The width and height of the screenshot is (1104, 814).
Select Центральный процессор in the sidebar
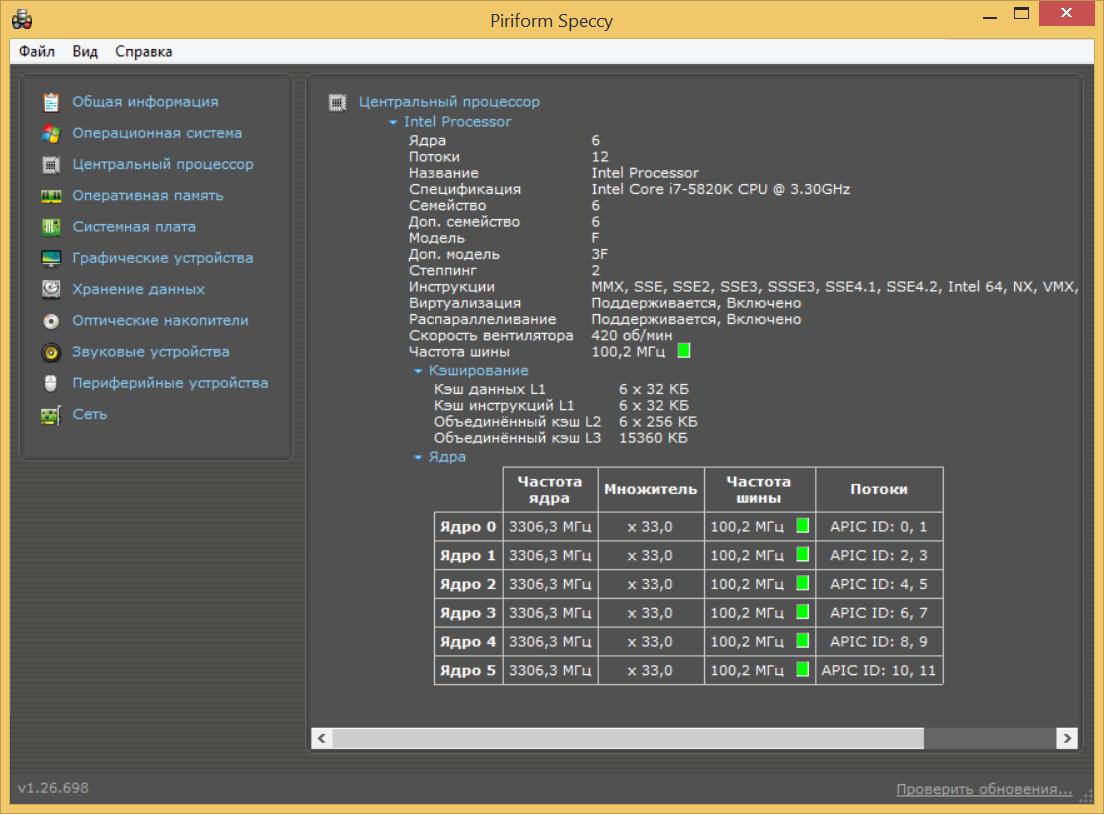coord(163,164)
